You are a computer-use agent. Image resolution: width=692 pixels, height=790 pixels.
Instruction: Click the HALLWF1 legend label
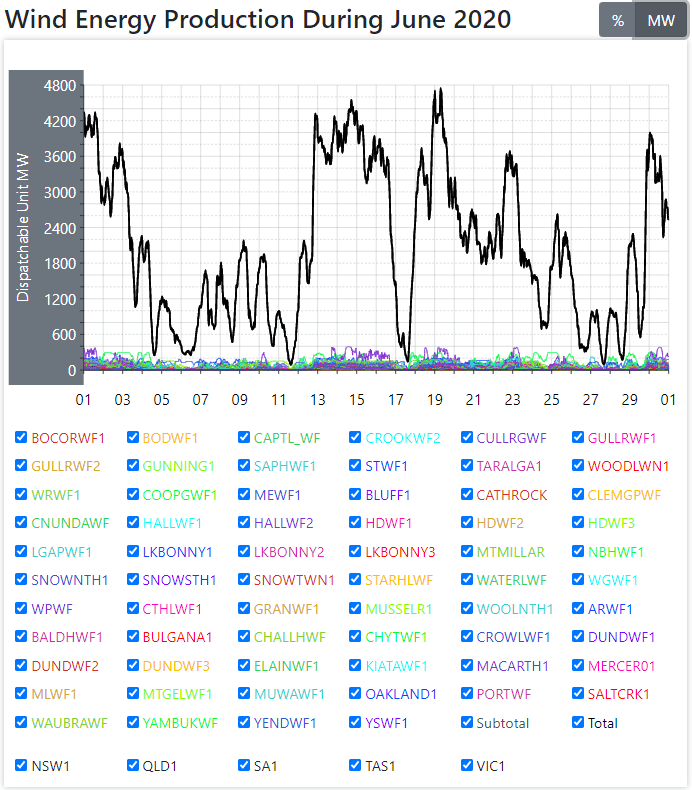(x=177, y=522)
